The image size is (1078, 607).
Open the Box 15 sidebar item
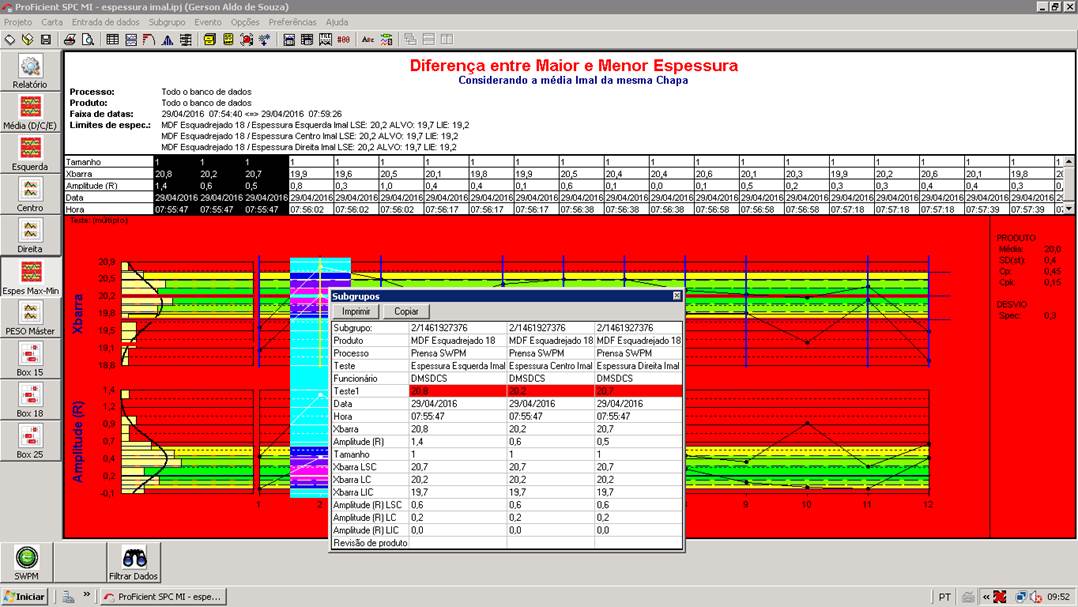(x=30, y=360)
